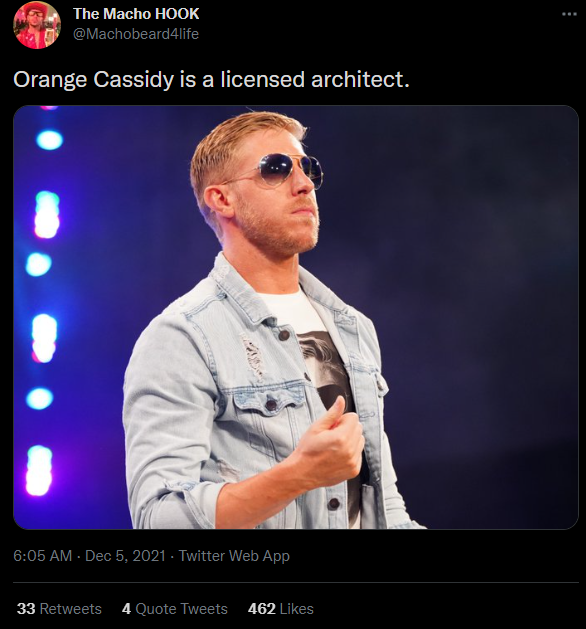The width and height of the screenshot is (586, 629).
Task: Click the display name The Macho HOOK
Action: point(136,14)
